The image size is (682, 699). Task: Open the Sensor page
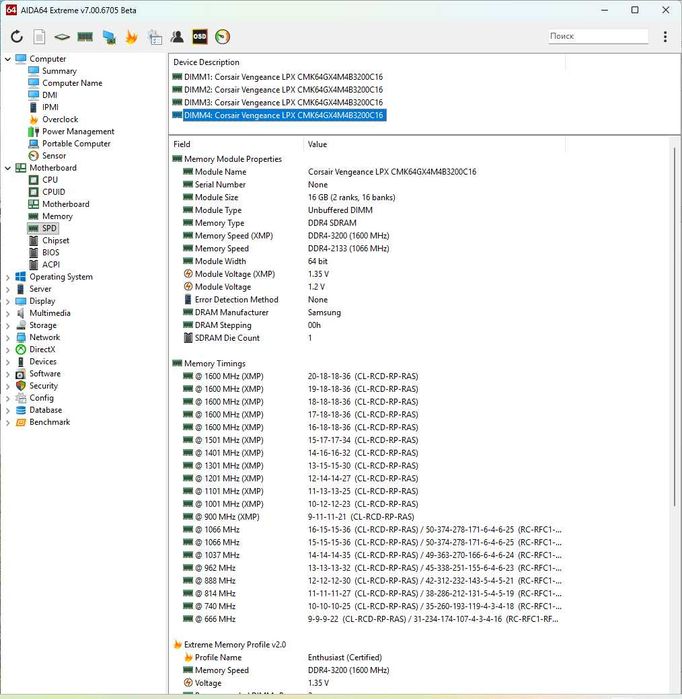pyautogui.click(x=54, y=156)
